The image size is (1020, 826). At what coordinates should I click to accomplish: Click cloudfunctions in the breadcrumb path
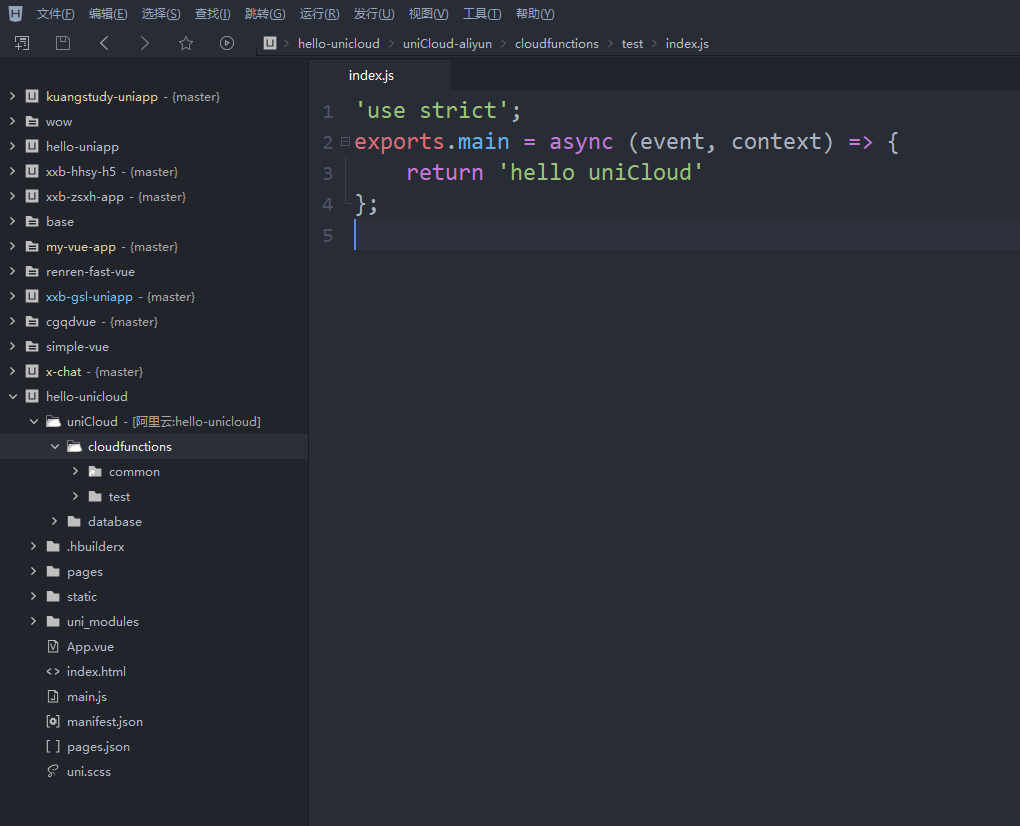tap(556, 44)
